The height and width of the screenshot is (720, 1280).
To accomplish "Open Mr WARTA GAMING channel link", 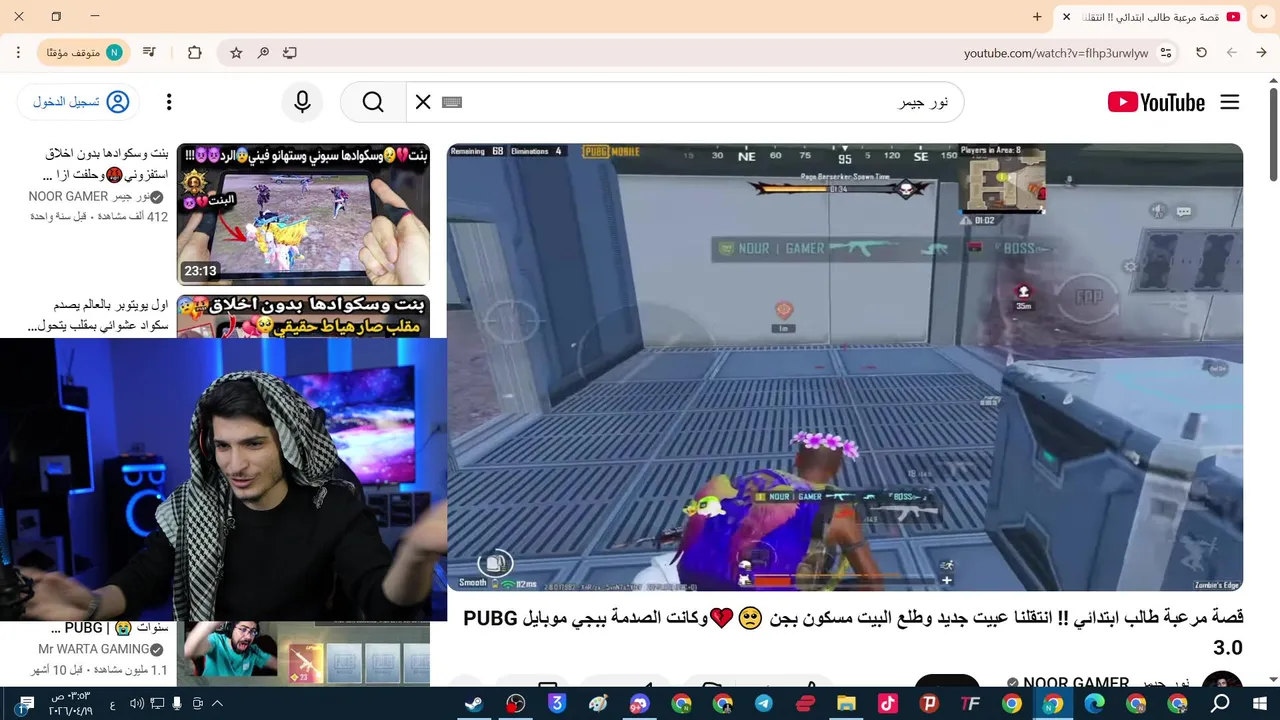I will [x=101, y=649].
